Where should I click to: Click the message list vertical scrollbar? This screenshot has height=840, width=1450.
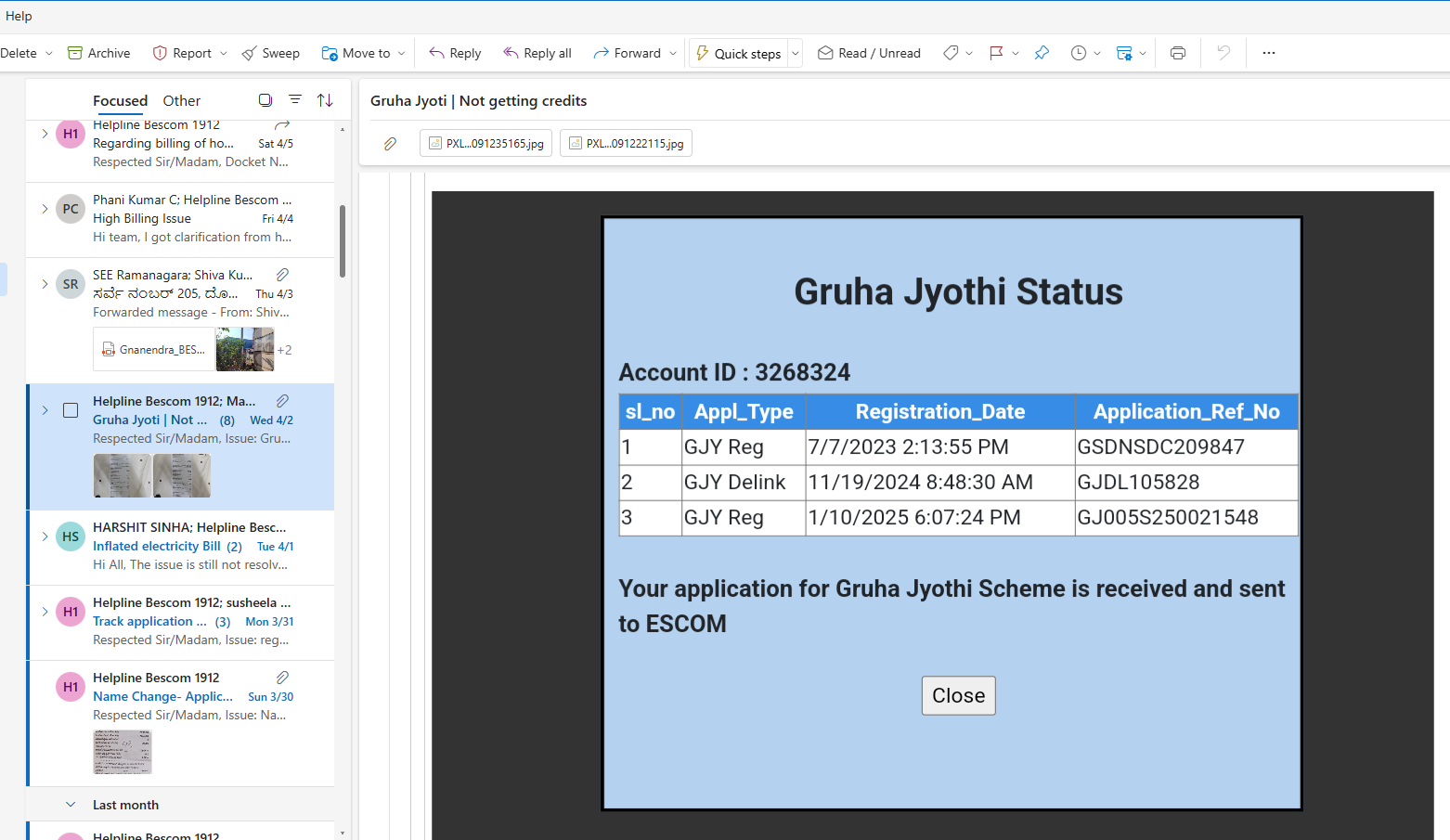(343, 241)
